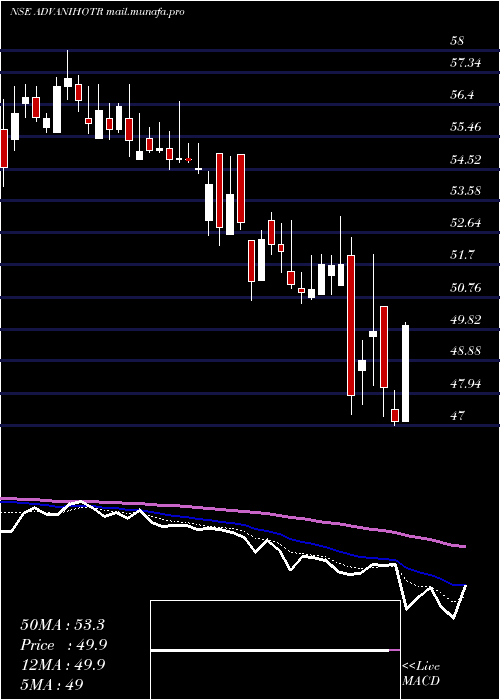Click the 56.4 price axis label
The image size is (500, 700).
(462, 95)
